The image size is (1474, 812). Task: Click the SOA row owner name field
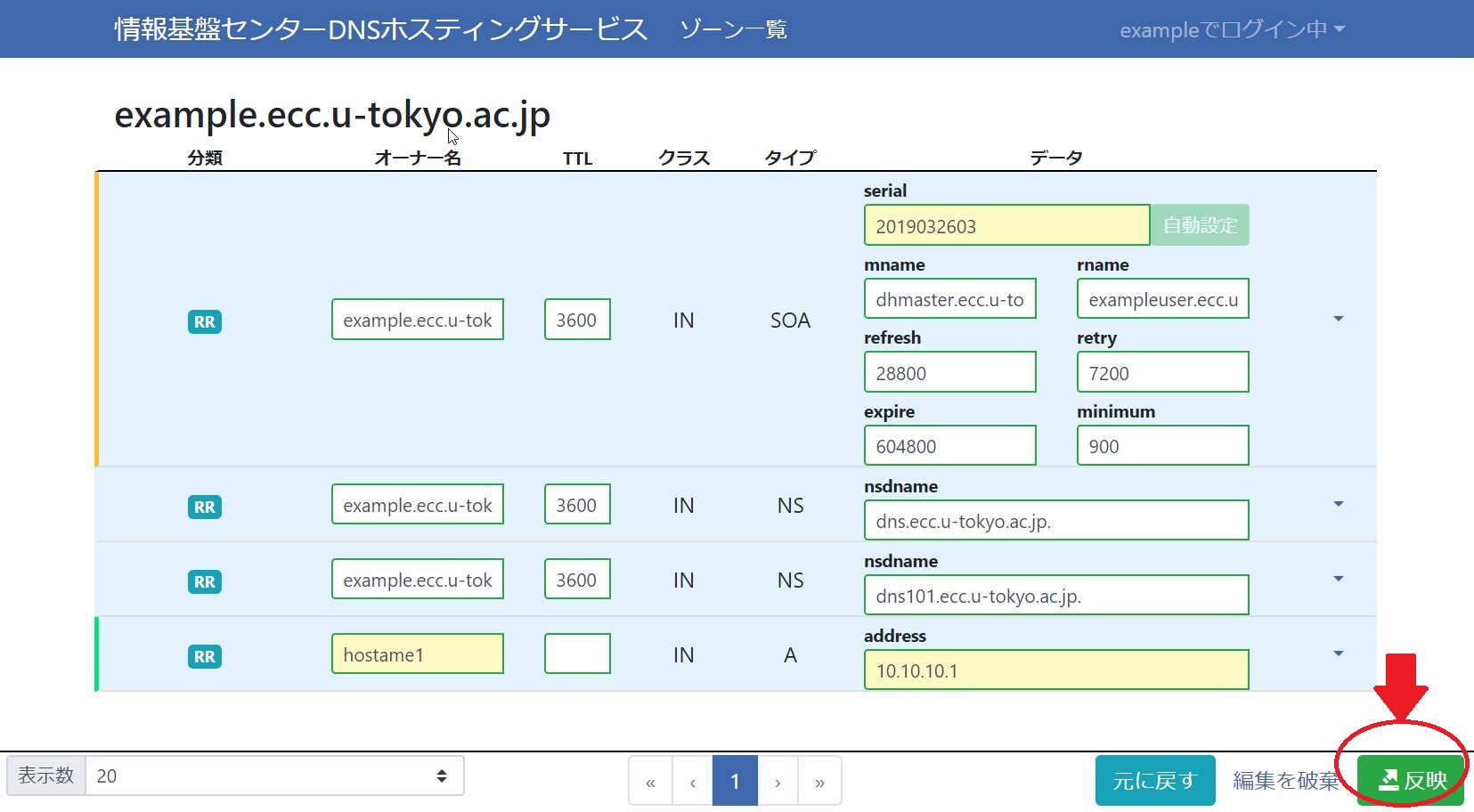[418, 320]
